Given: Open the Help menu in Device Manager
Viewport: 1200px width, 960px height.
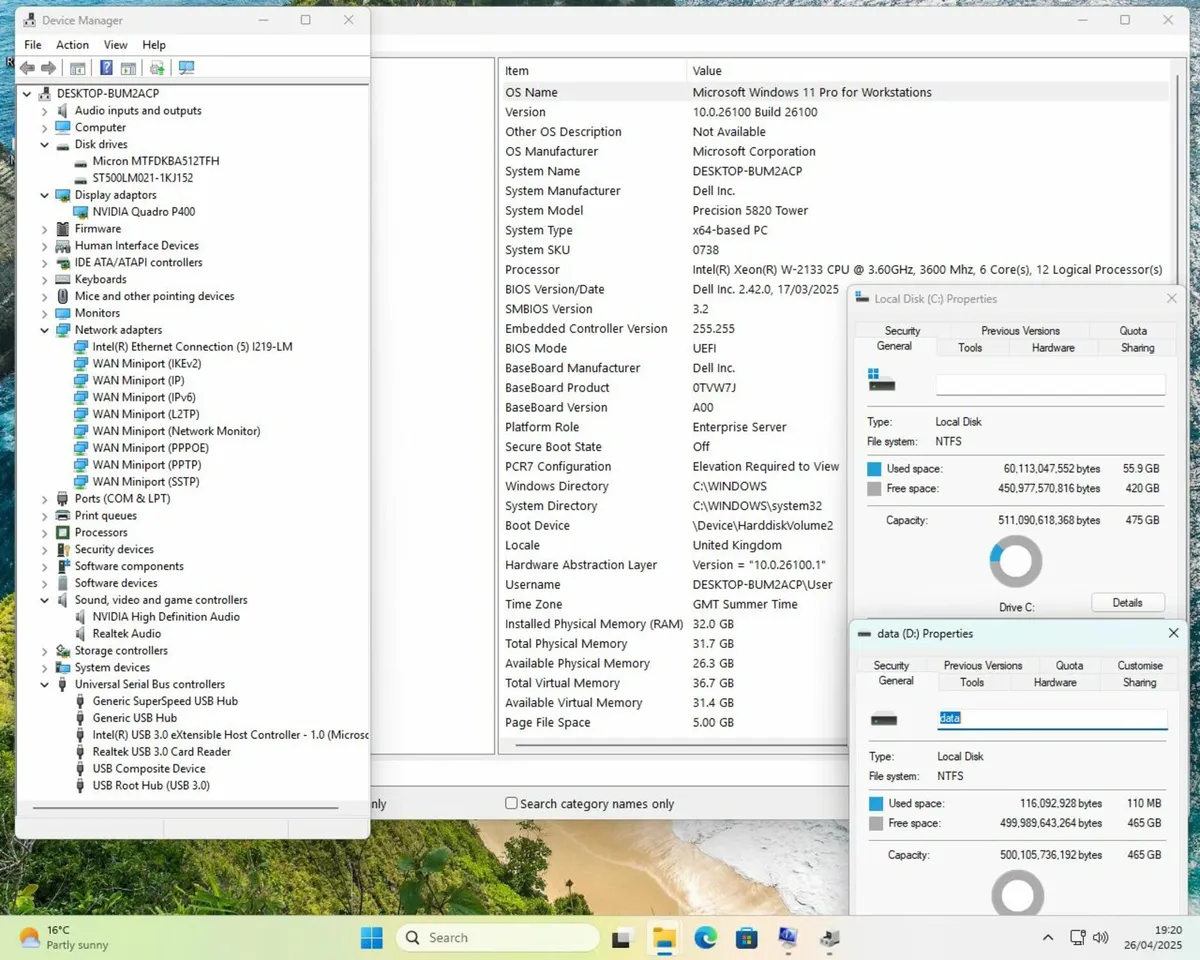Looking at the screenshot, I should pyautogui.click(x=154, y=45).
